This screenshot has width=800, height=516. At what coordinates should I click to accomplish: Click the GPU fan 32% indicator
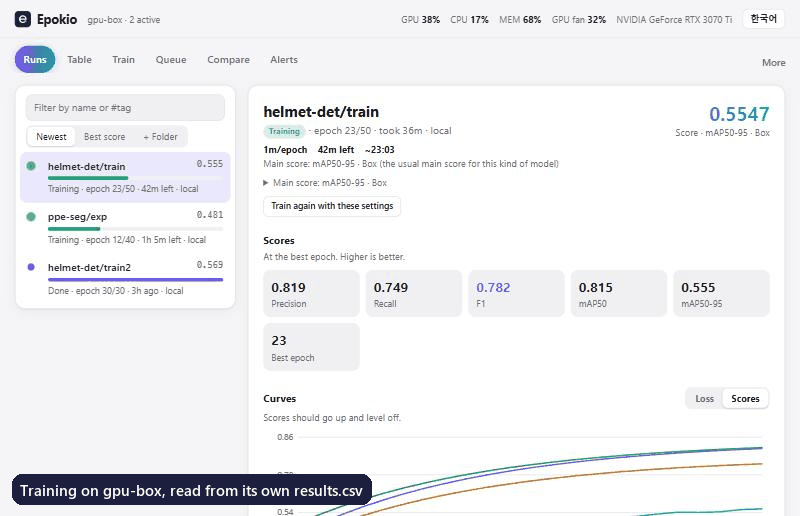579,20
